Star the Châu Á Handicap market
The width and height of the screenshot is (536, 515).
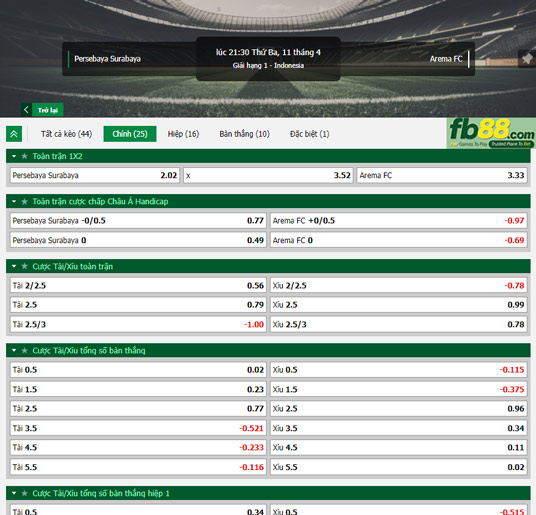click(x=25, y=202)
